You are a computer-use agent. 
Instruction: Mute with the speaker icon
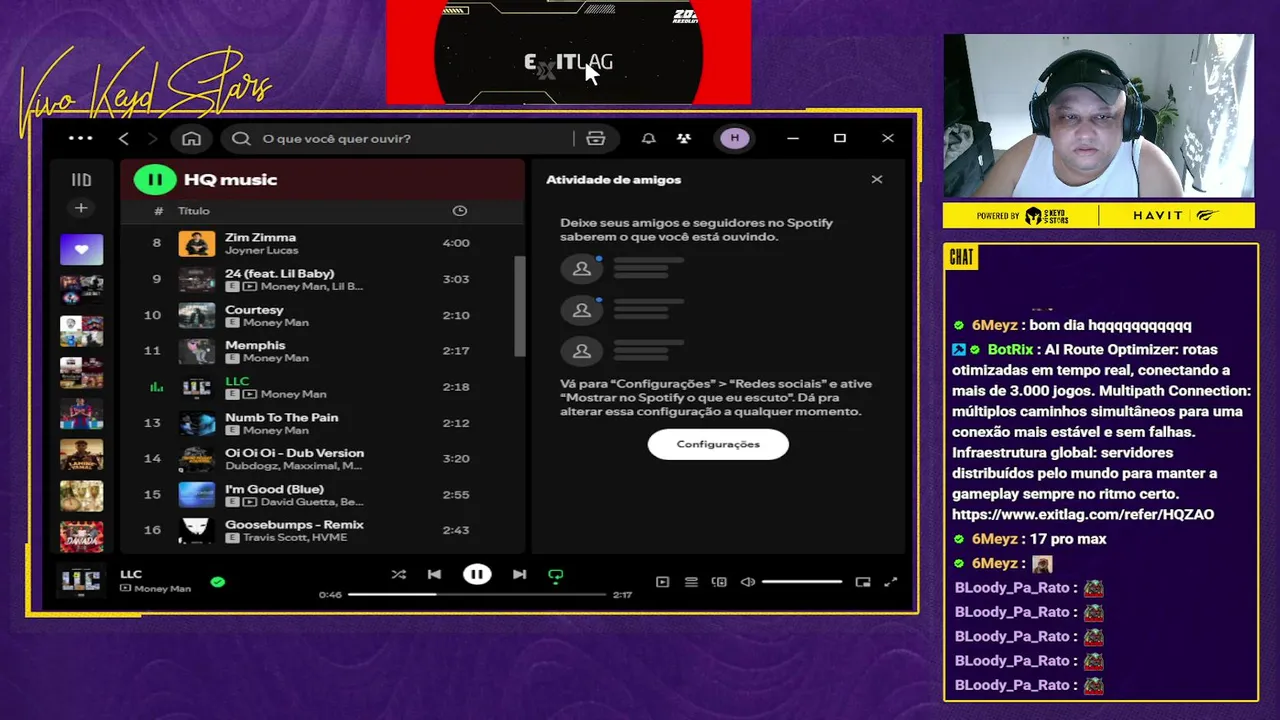click(x=747, y=582)
